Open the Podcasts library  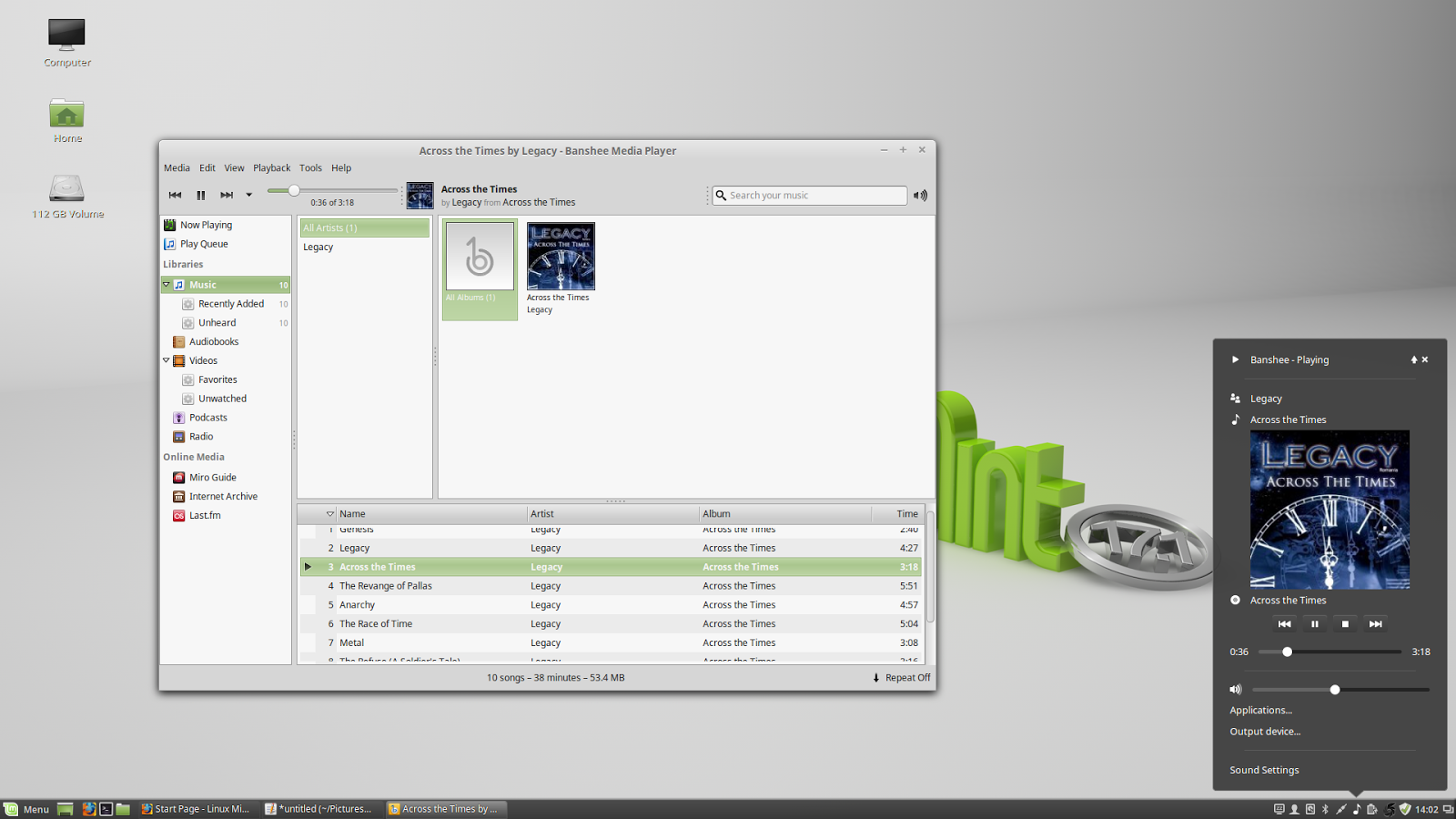pyautogui.click(x=208, y=417)
